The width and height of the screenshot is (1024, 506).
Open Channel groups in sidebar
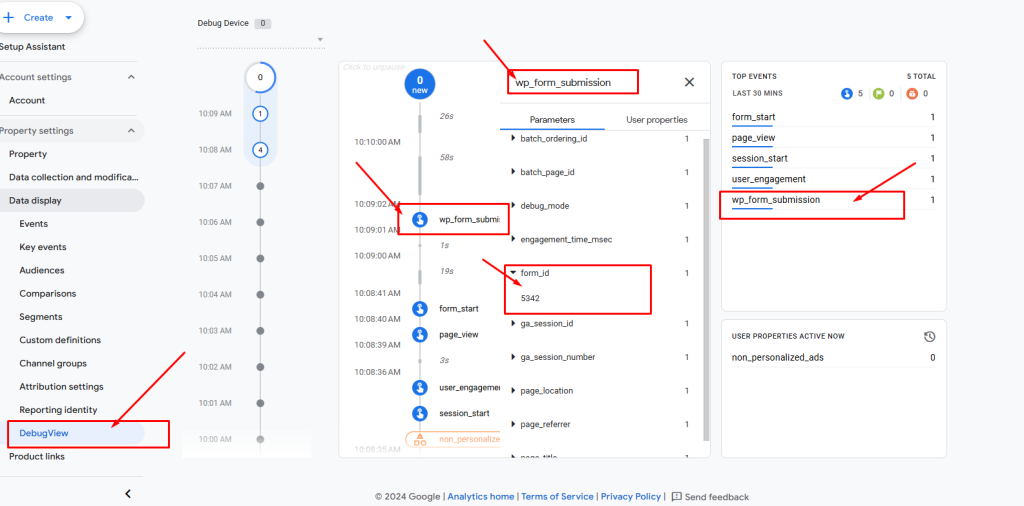(x=53, y=364)
